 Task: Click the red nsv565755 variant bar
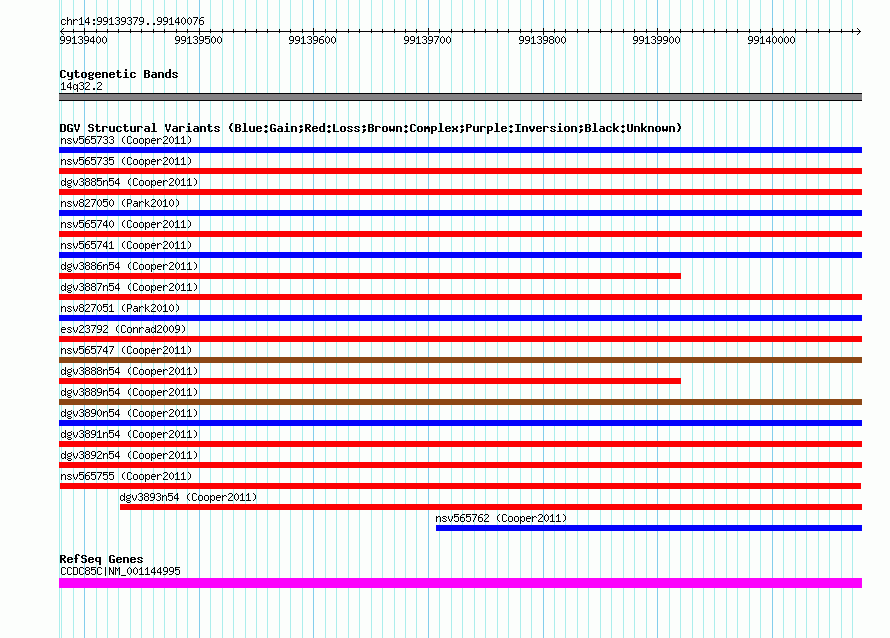[460, 486]
